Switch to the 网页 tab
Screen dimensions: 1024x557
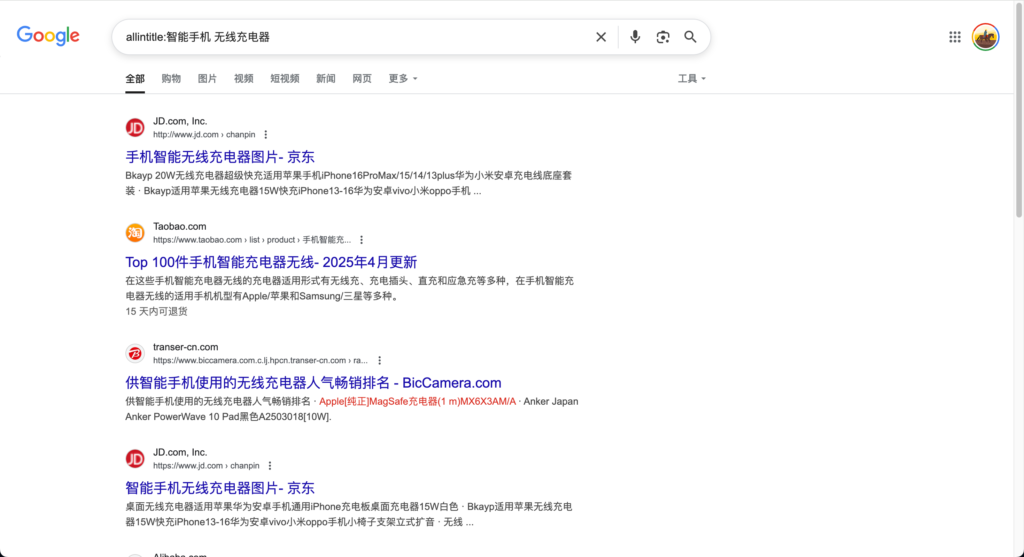[362, 78]
